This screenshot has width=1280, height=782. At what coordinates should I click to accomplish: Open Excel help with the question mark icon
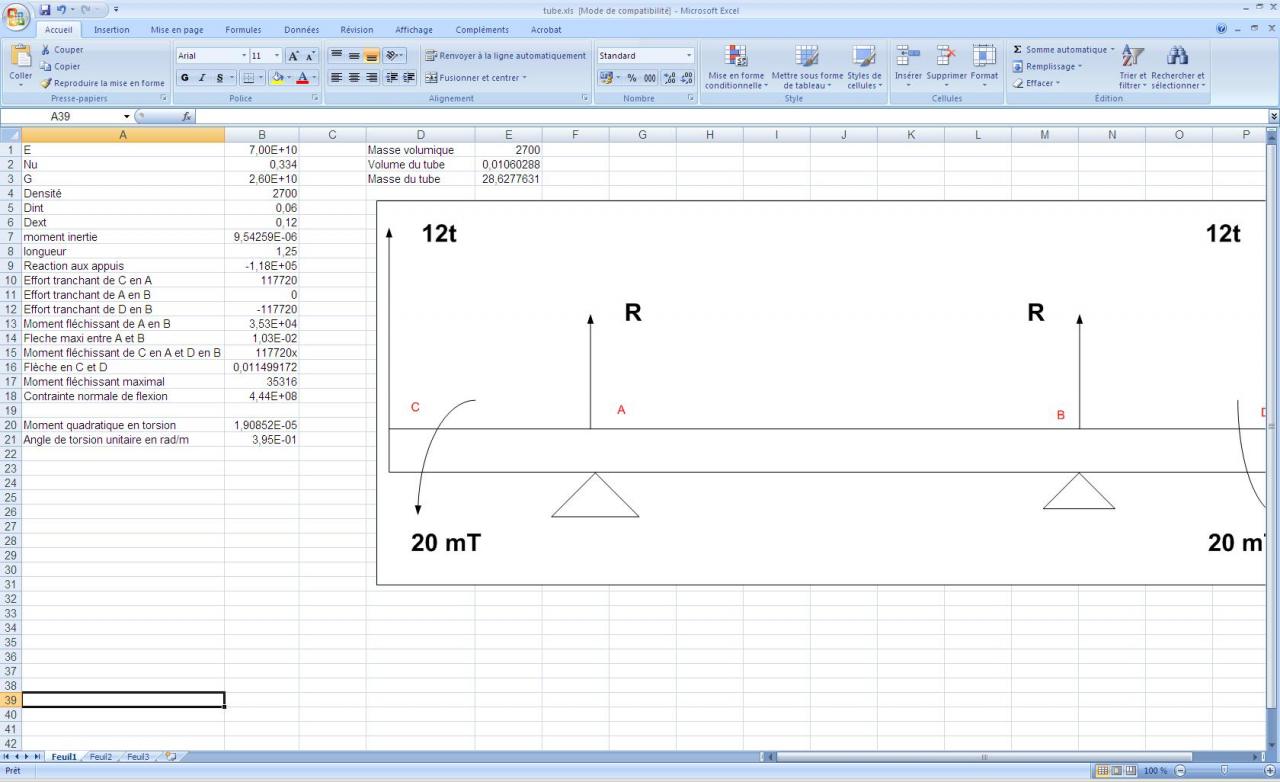click(x=1222, y=30)
